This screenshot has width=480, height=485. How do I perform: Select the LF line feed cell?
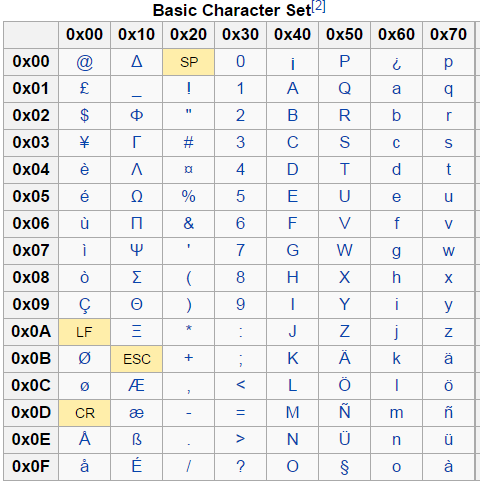85,332
